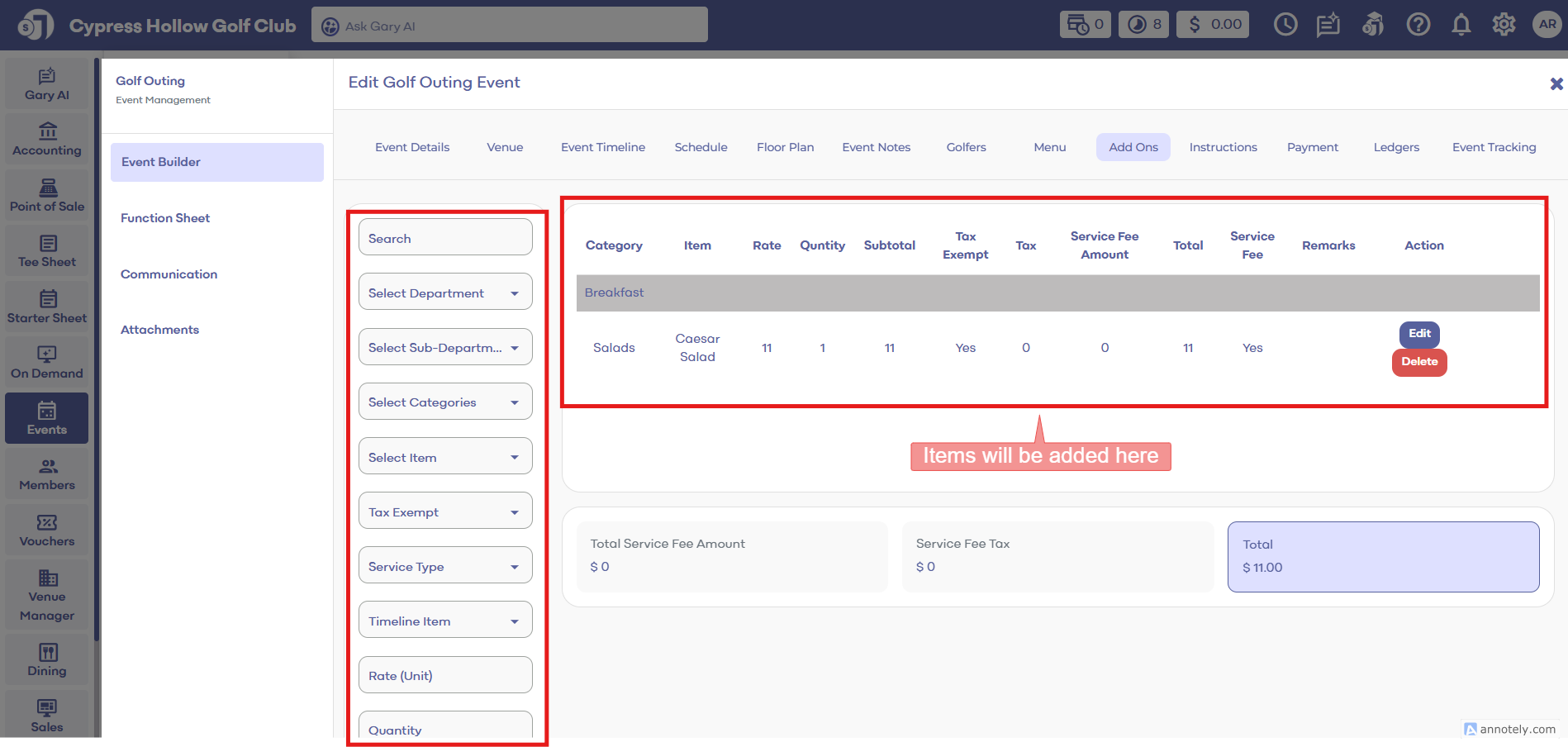
Task: Click the help question mark icon
Action: pos(1418,25)
